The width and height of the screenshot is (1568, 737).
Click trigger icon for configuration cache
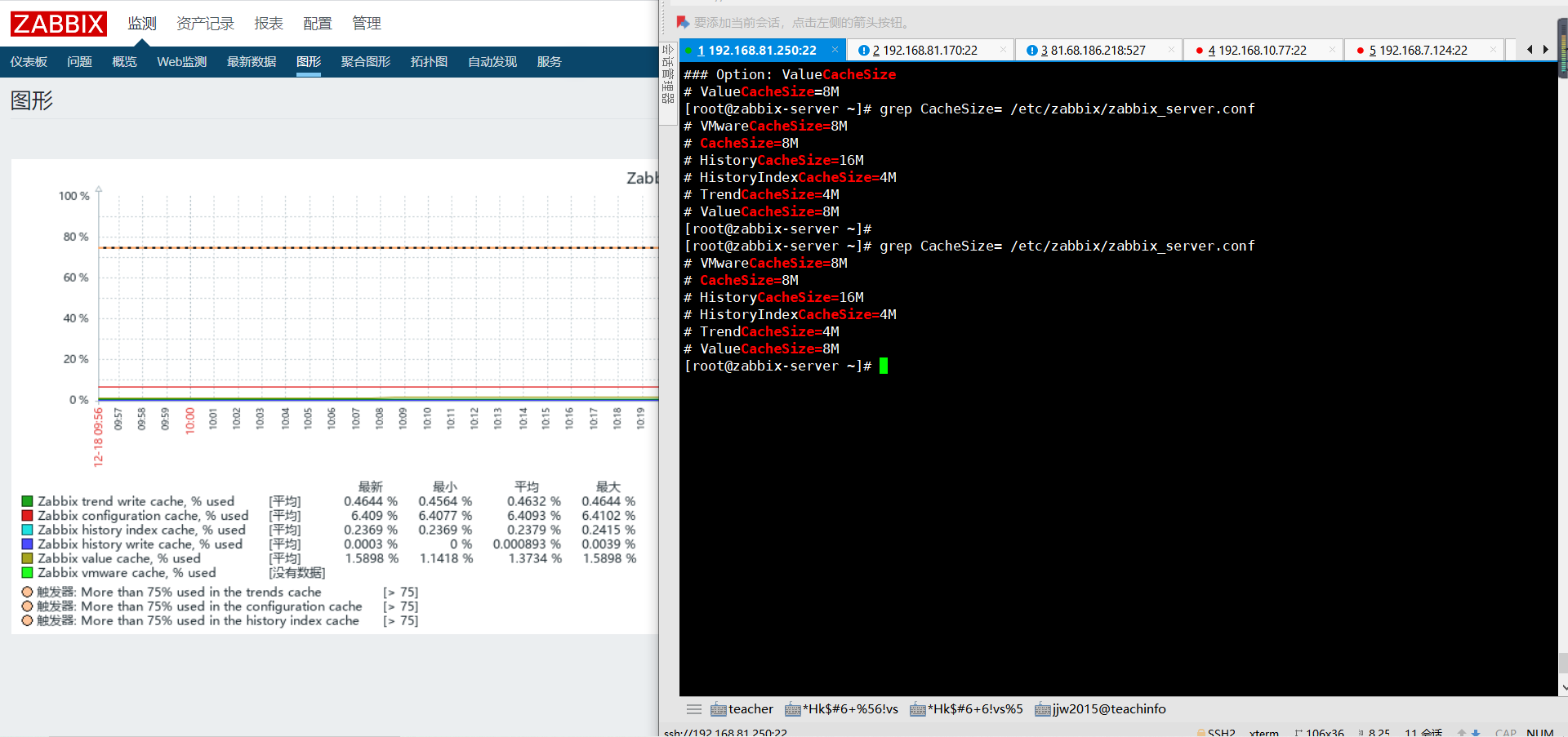click(x=27, y=606)
